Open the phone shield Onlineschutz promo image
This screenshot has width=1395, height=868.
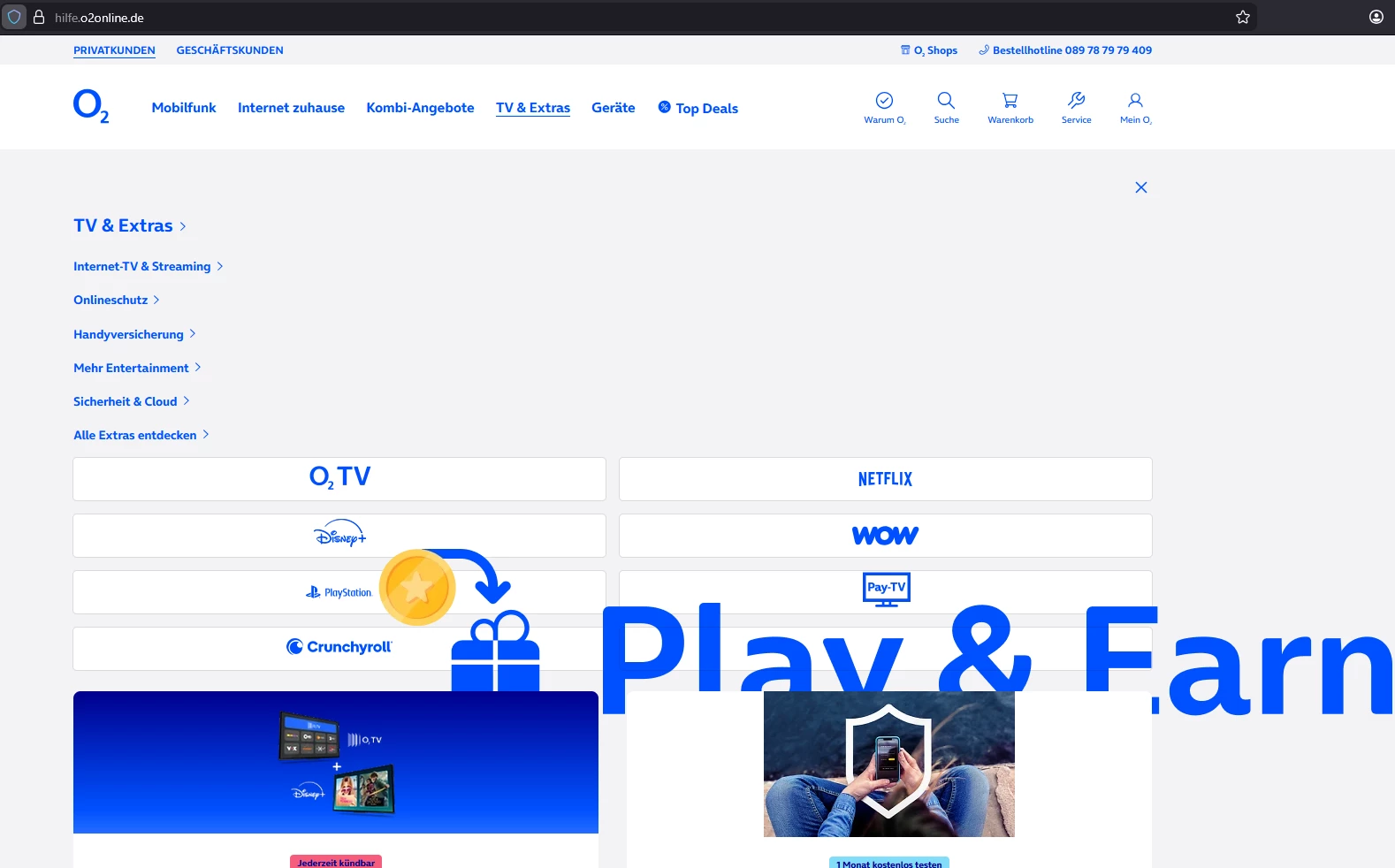[889, 764]
